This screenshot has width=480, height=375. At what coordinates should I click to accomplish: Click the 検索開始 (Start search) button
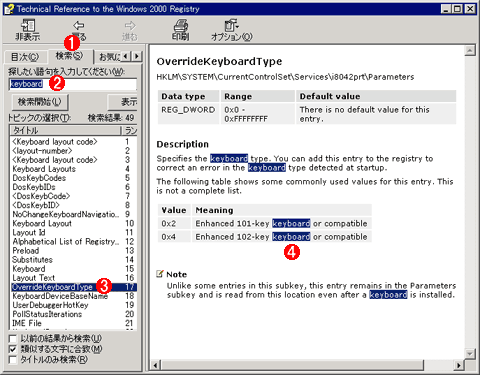pyautogui.click(x=40, y=102)
